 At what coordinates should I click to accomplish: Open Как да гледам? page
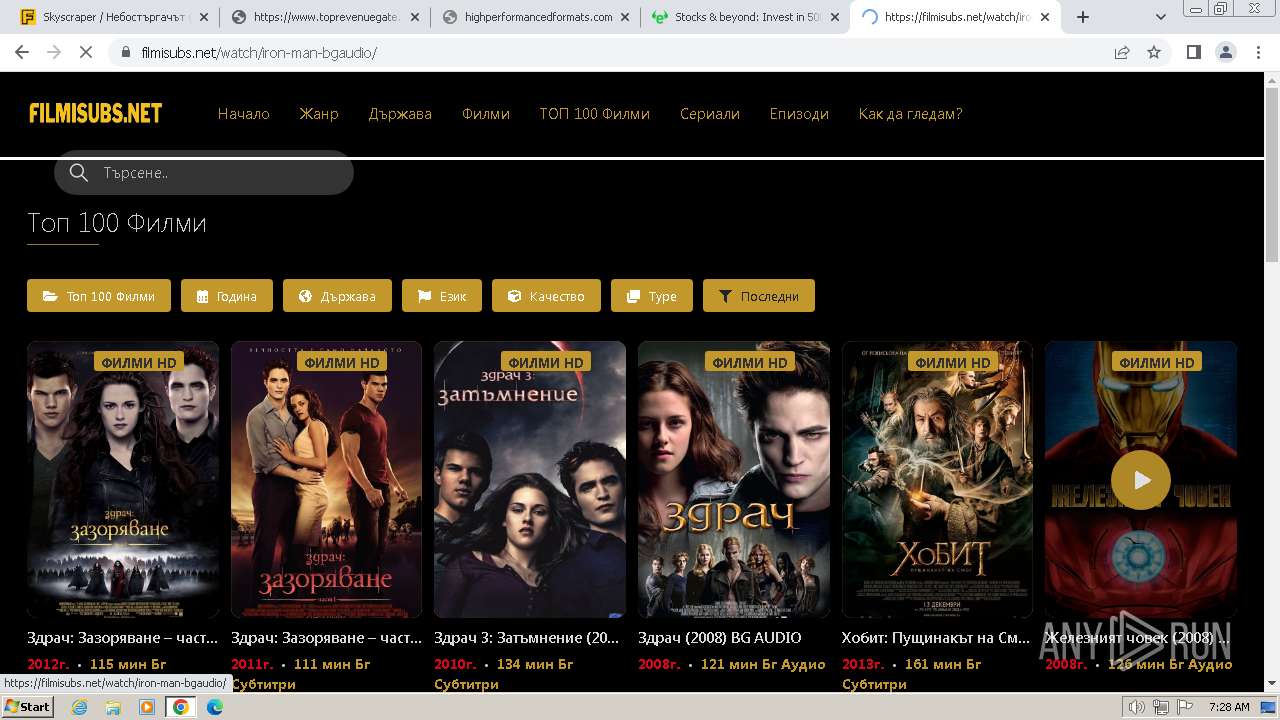pos(910,114)
